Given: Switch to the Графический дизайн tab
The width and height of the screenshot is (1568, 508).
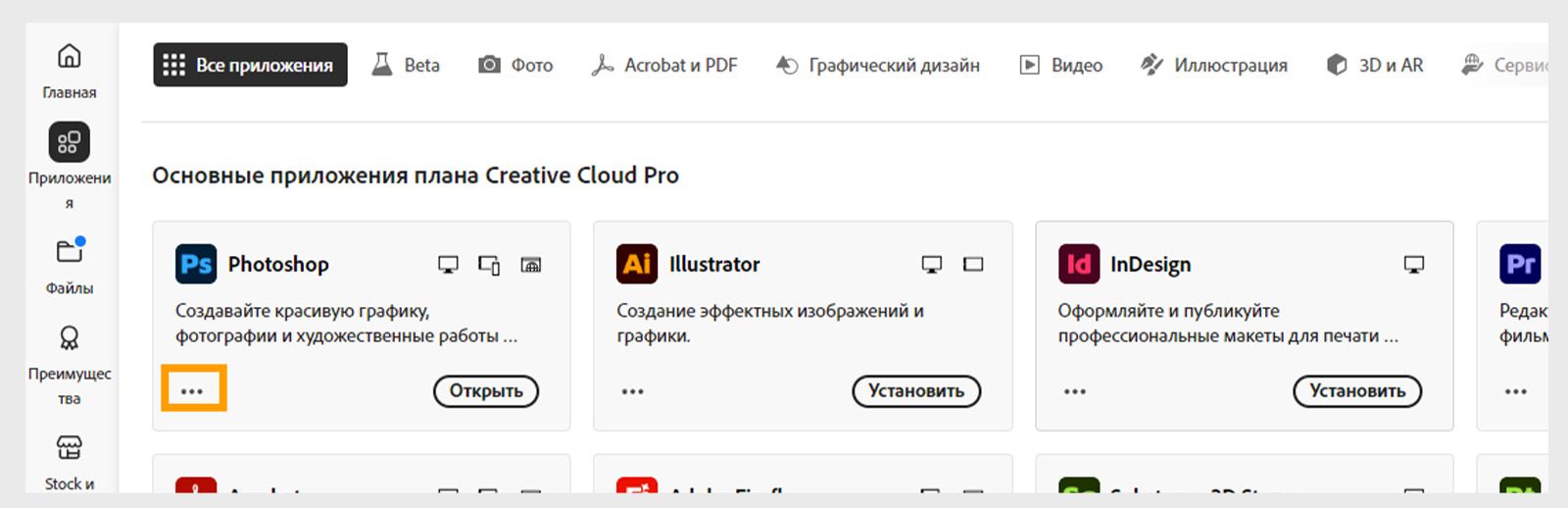Looking at the screenshot, I should pyautogui.click(x=878, y=65).
